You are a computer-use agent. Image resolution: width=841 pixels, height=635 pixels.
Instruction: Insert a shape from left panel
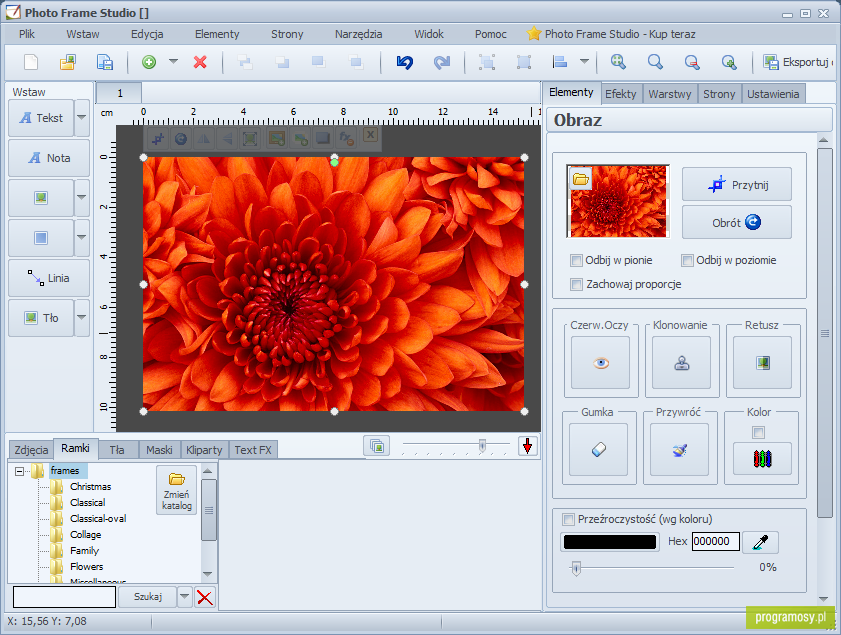pos(41,238)
